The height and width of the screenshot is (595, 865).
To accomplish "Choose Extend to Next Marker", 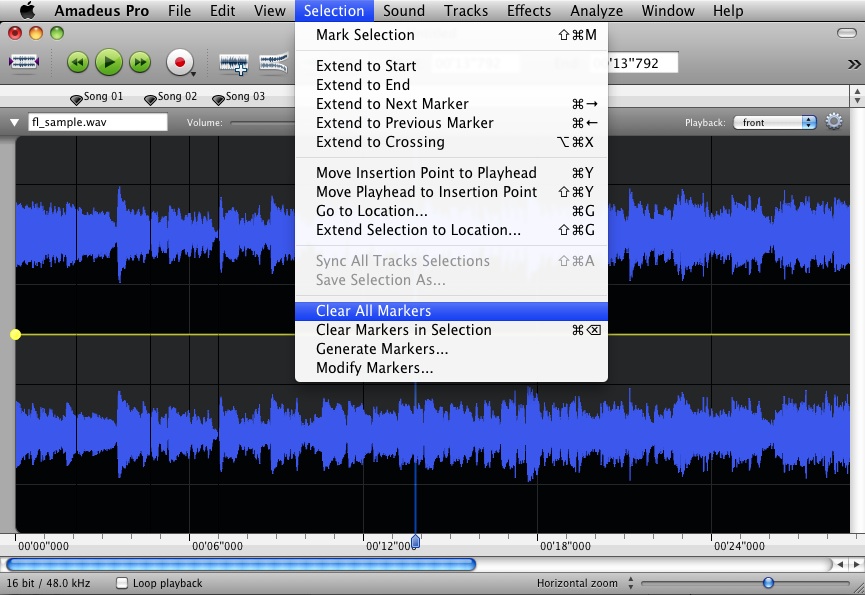I will click(x=451, y=104).
